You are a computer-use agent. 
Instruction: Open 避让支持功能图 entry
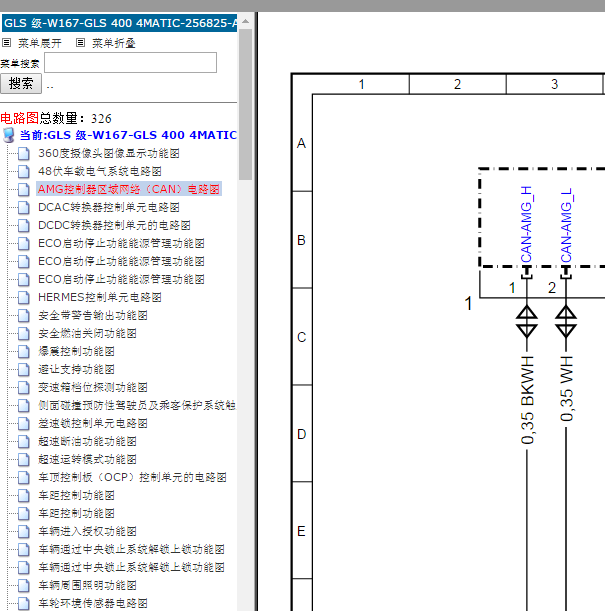pyautogui.click(x=76, y=369)
